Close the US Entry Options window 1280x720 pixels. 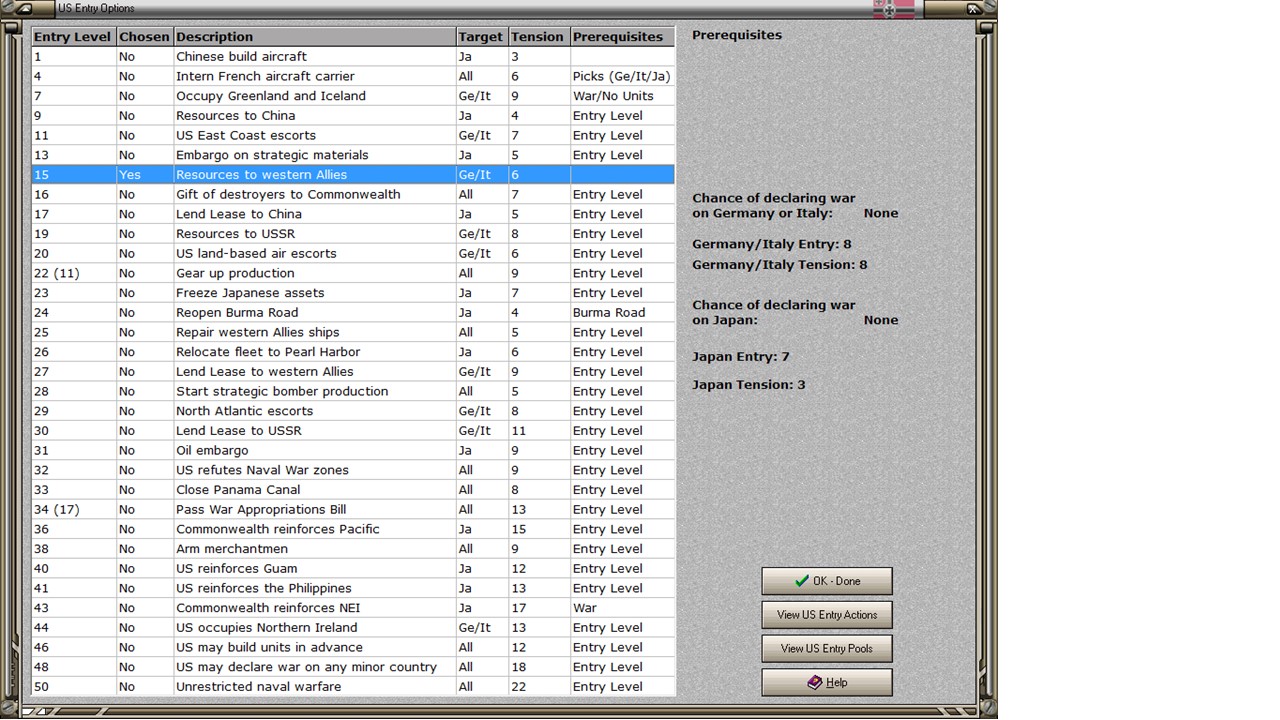coord(972,8)
